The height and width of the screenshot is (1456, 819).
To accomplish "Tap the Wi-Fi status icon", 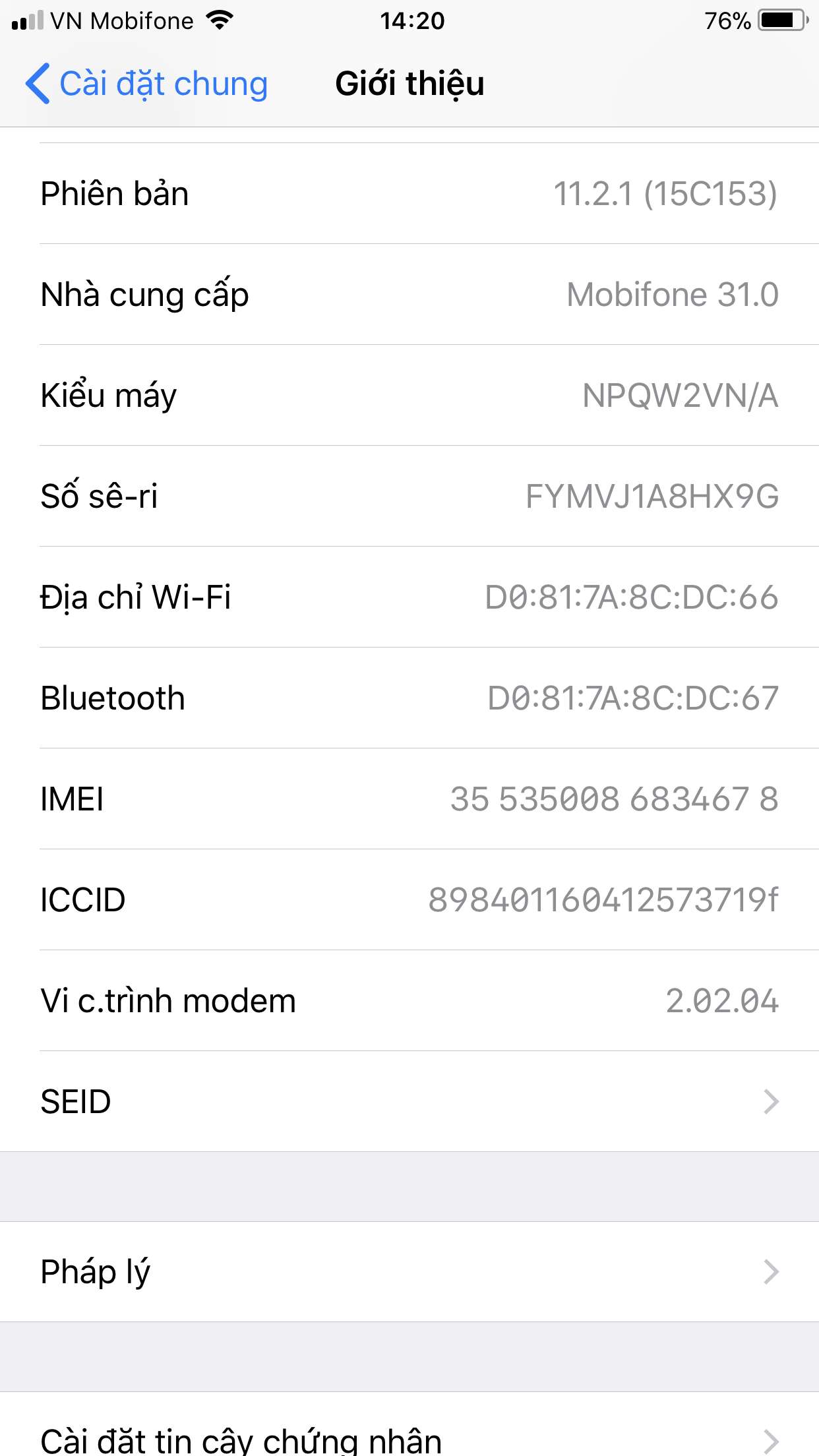I will point(220,20).
